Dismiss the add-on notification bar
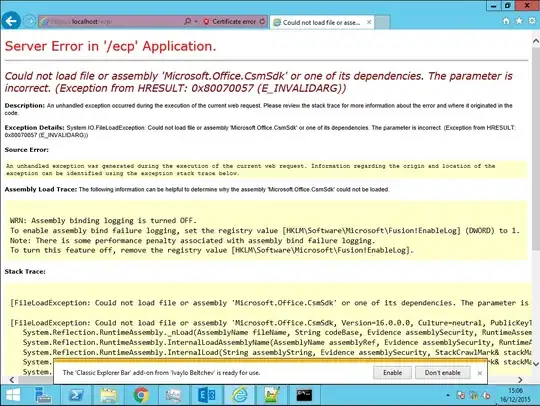This screenshot has width=540, height=406. coord(480,373)
